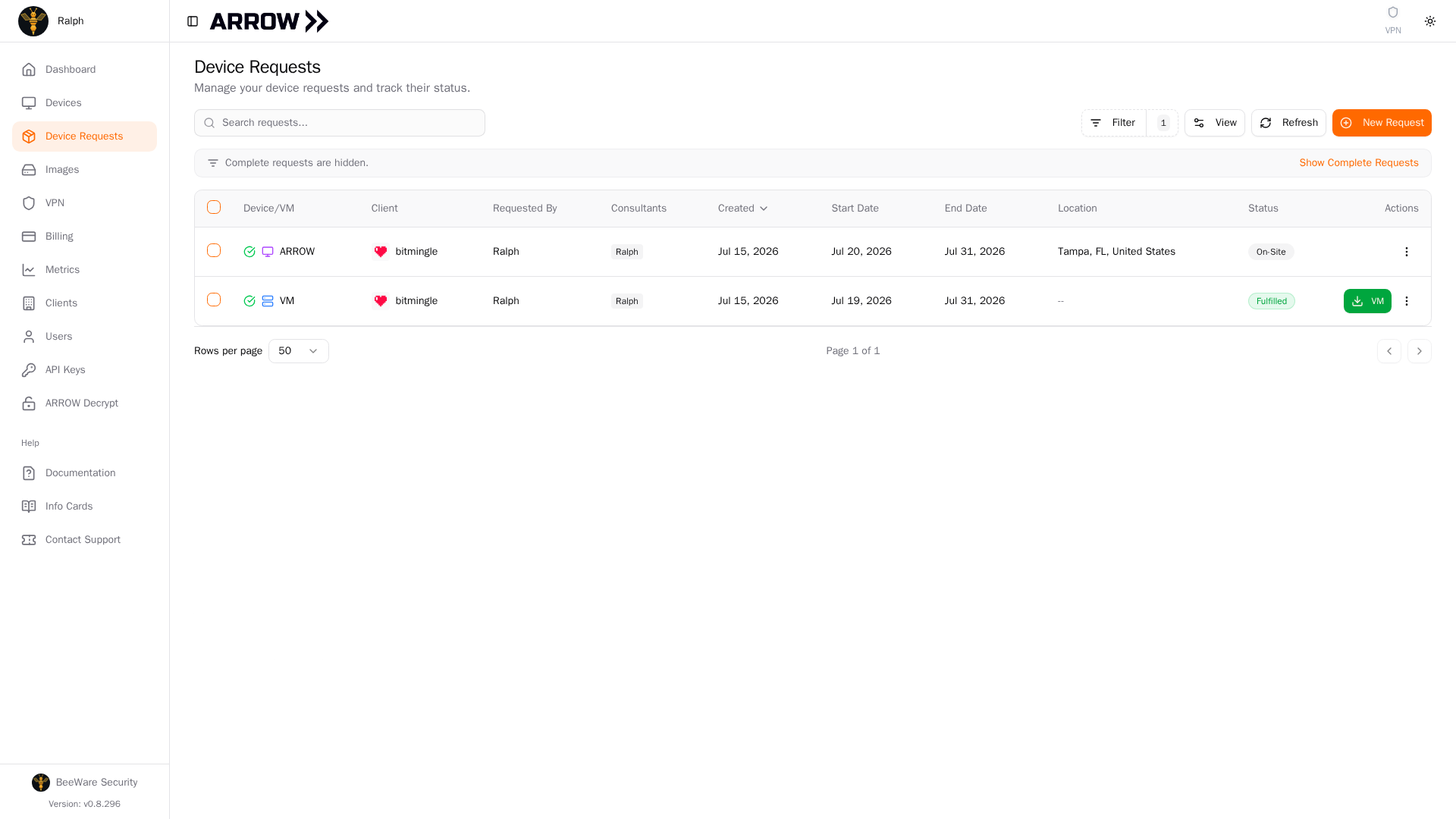Click the Location column header
1456x819 pixels.
click(x=1077, y=209)
